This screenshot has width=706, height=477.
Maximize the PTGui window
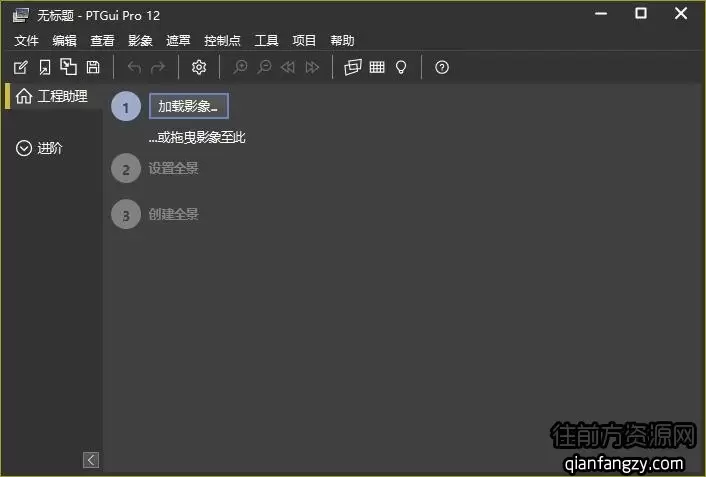(641, 14)
